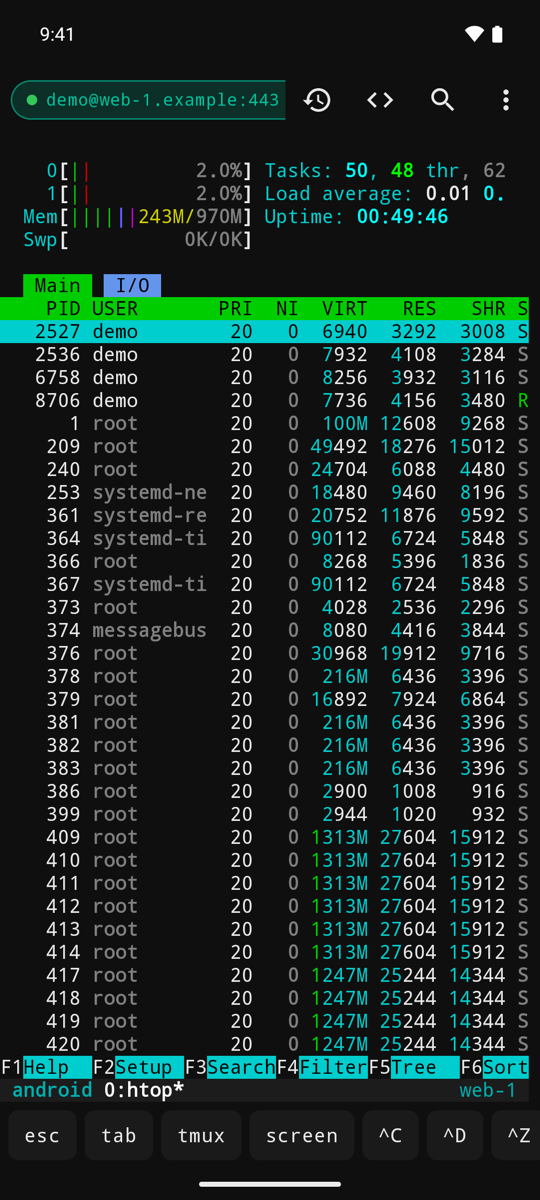Open the three-dot overflow menu

pos(506,100)
